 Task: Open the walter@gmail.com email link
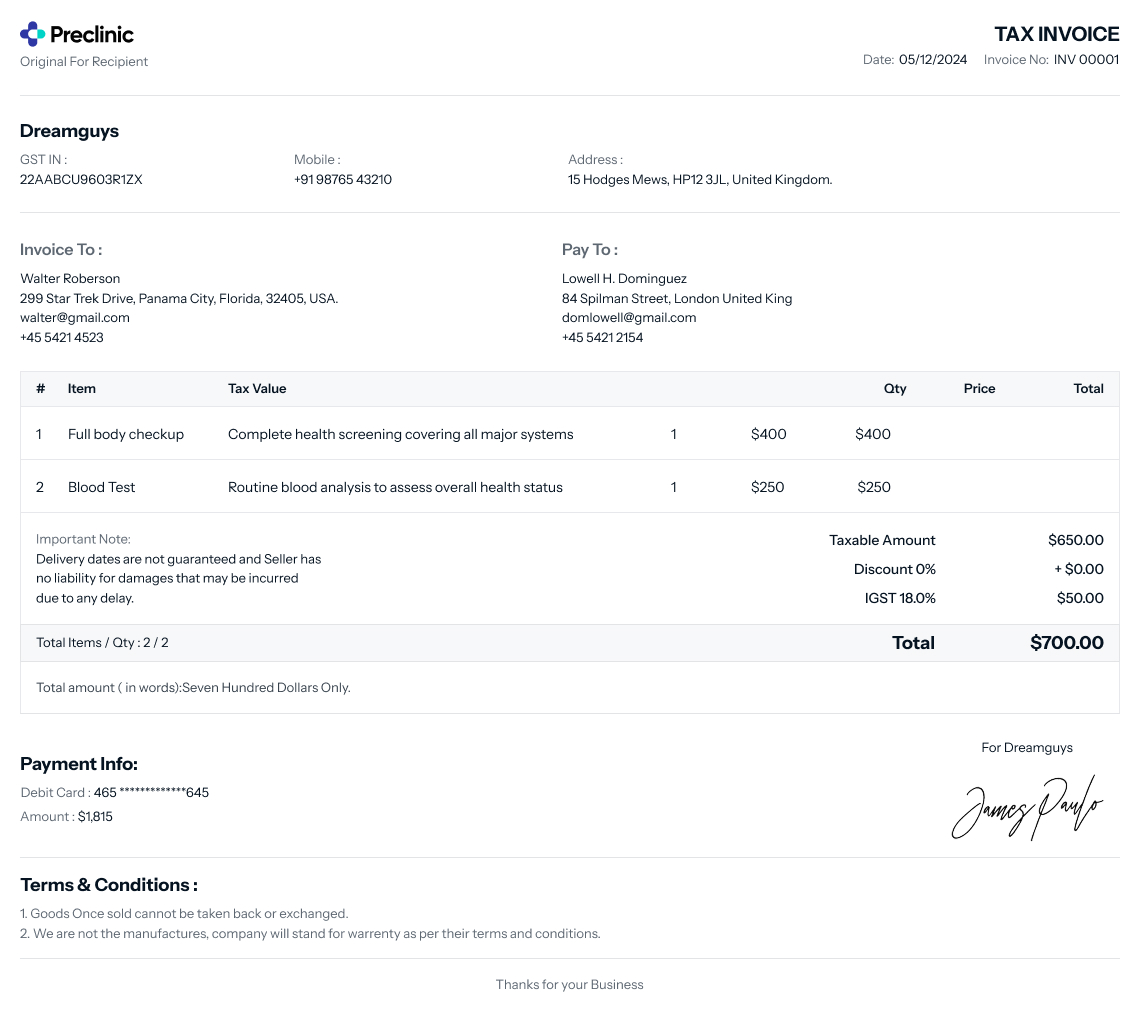click(x=75, y=318)
